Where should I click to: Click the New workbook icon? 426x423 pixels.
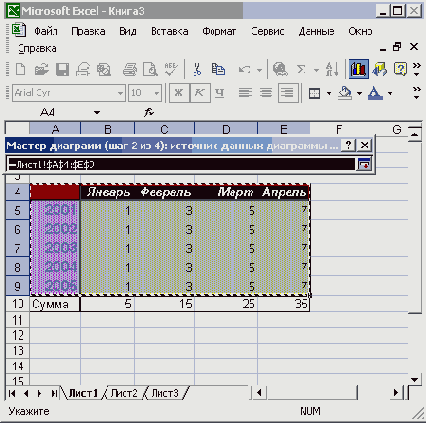click(21, 69)
